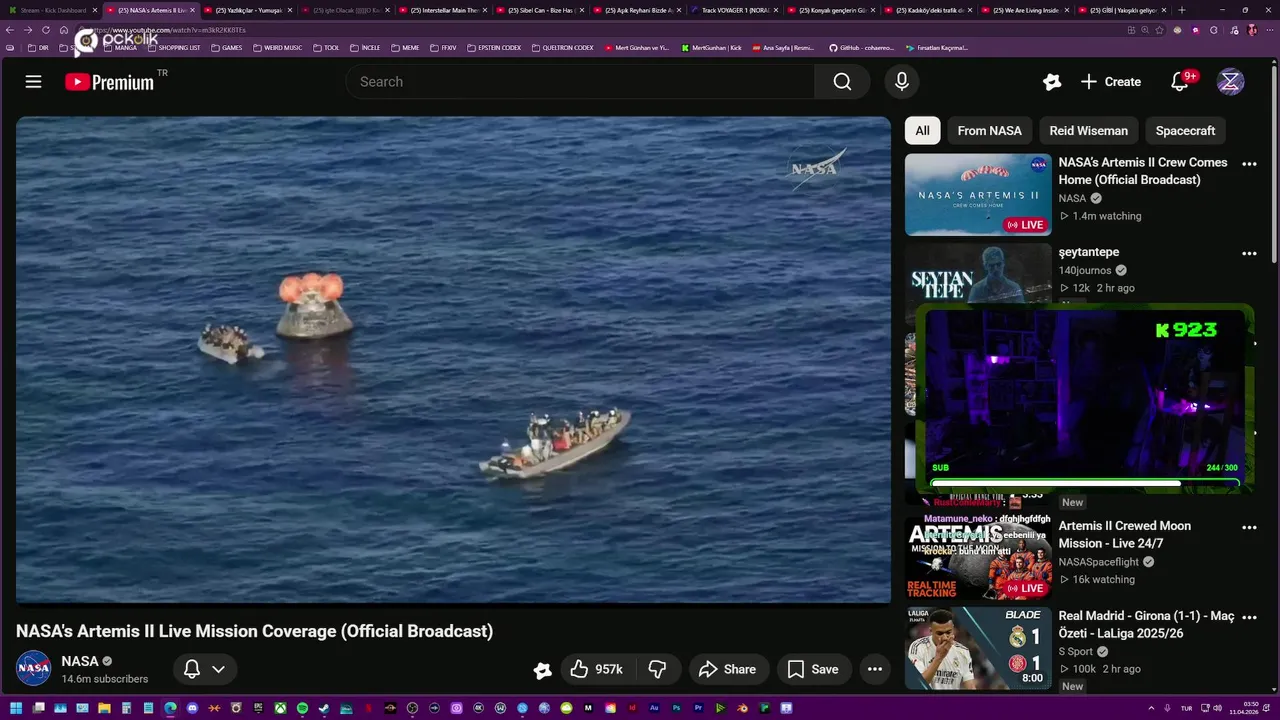This screenshot has height=720, width=1280.
Task: Open the SHOPPING LIST bookmark folder
Action: (x=174, y=47)
